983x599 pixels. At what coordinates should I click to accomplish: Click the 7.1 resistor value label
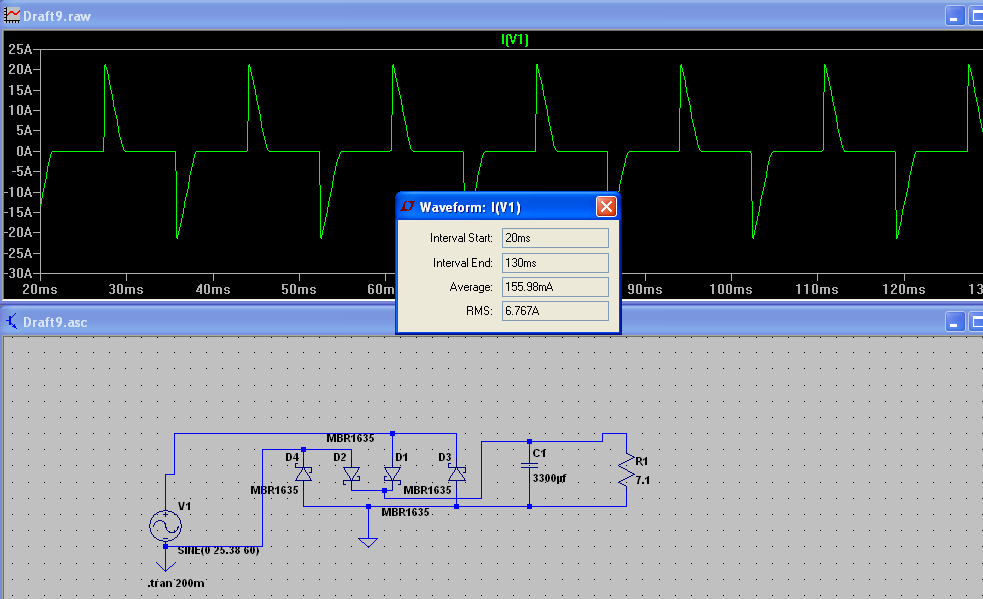[x=643, y=480]
